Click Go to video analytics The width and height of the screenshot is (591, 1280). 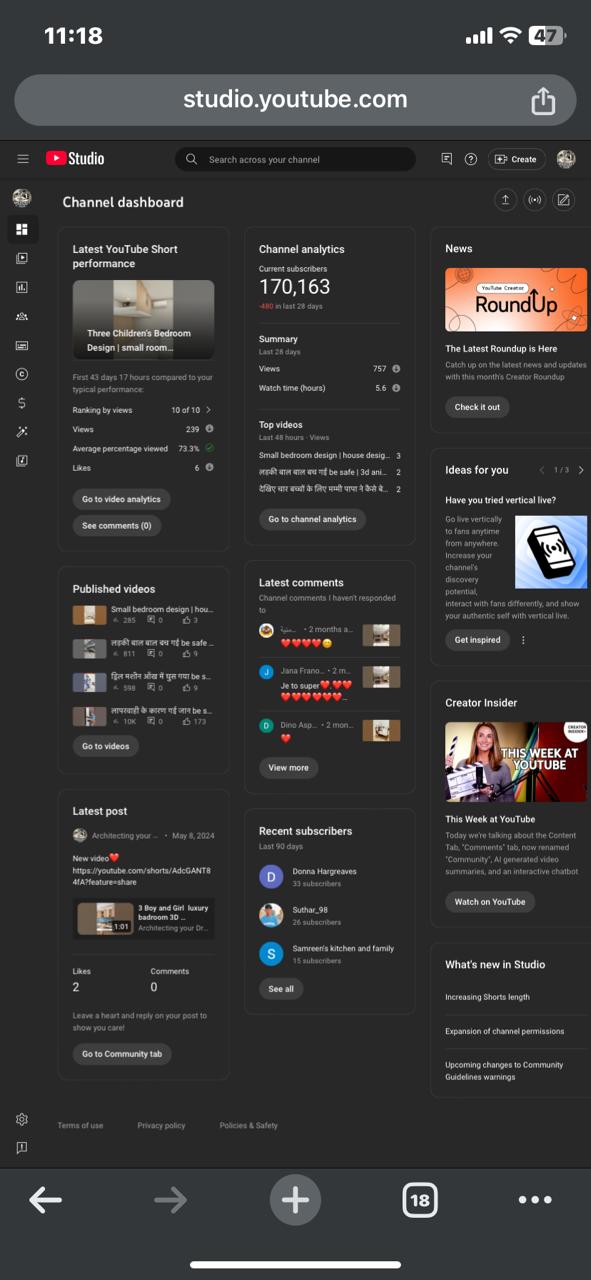click(121, 499)
